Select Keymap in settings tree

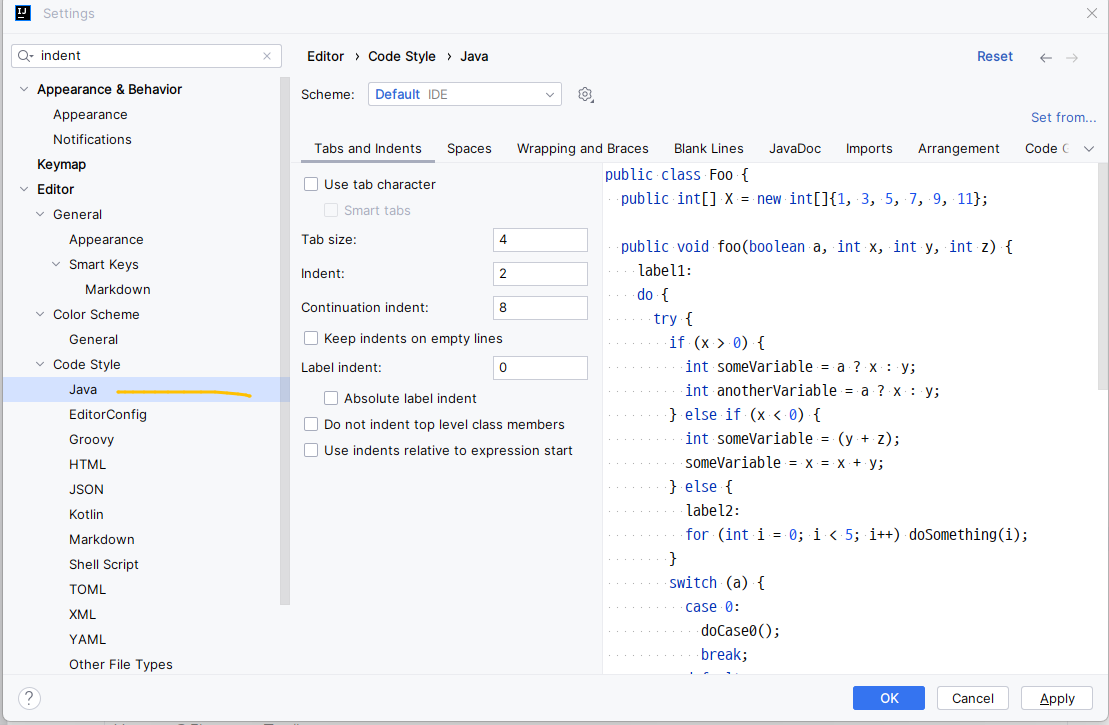pos(62,164)
